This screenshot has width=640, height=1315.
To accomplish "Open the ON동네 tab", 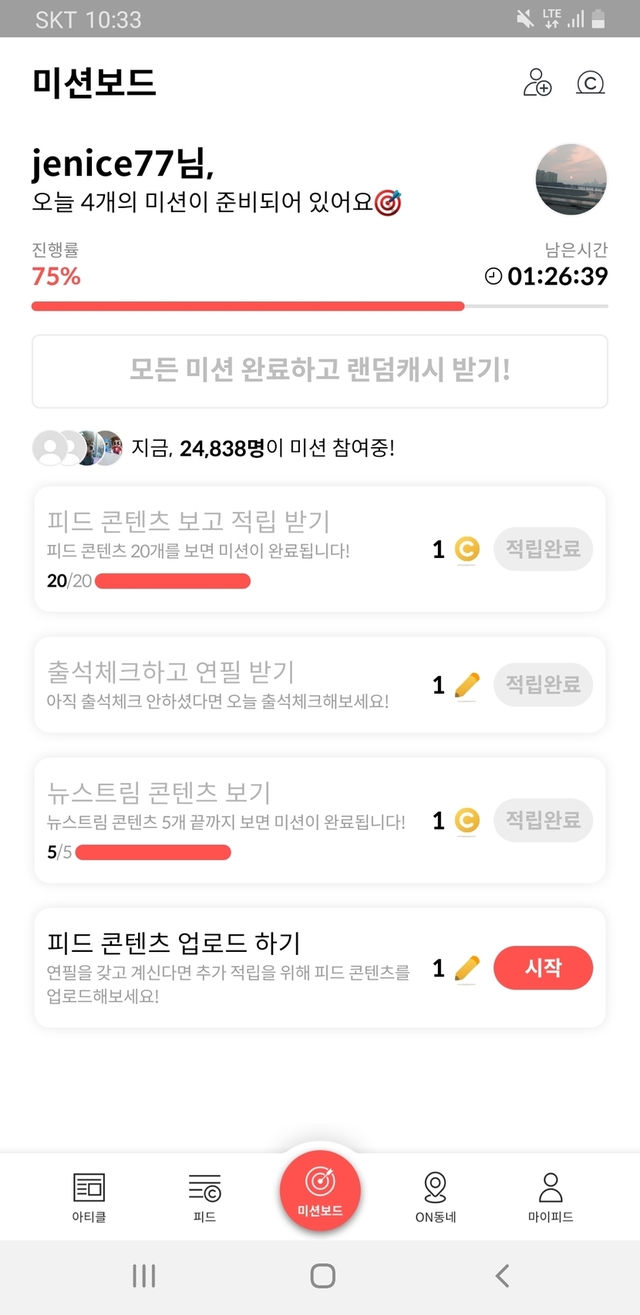I will click(x=435, y=1197).
